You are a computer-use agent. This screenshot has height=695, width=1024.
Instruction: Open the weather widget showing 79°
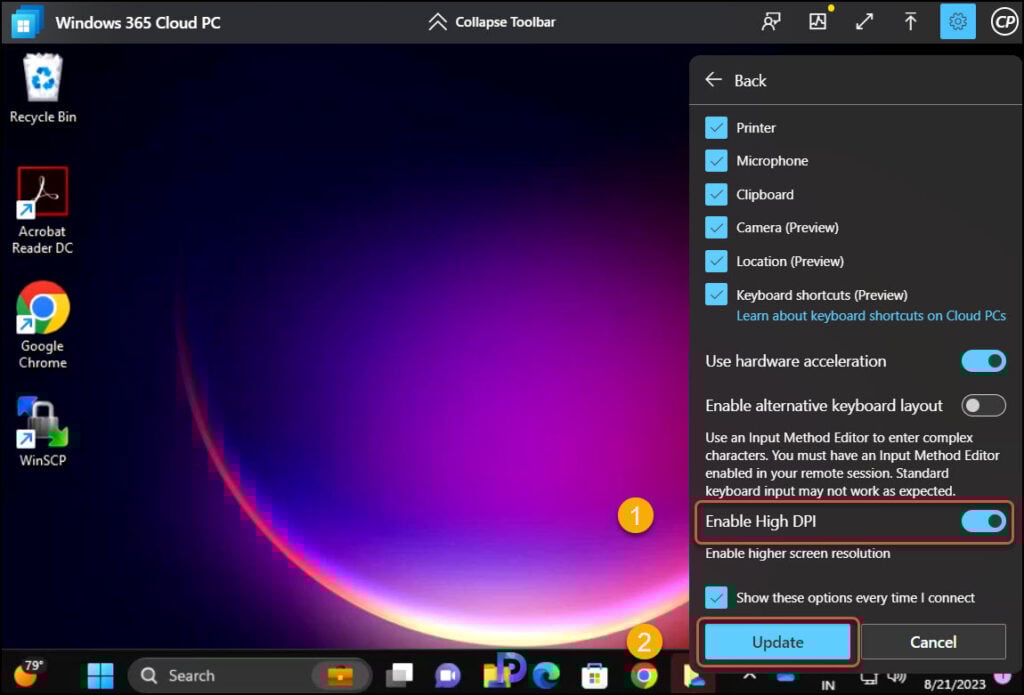(29, 673)
